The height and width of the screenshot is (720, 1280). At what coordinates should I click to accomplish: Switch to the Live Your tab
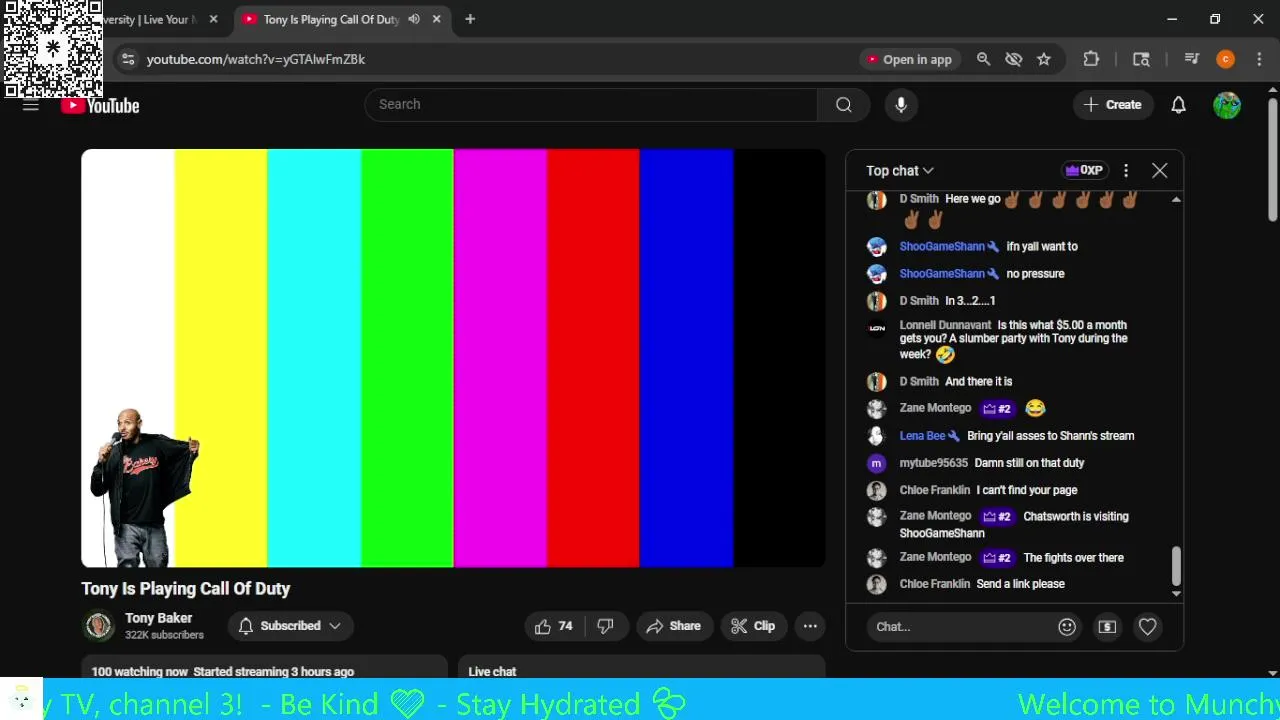tap(150, 19)
